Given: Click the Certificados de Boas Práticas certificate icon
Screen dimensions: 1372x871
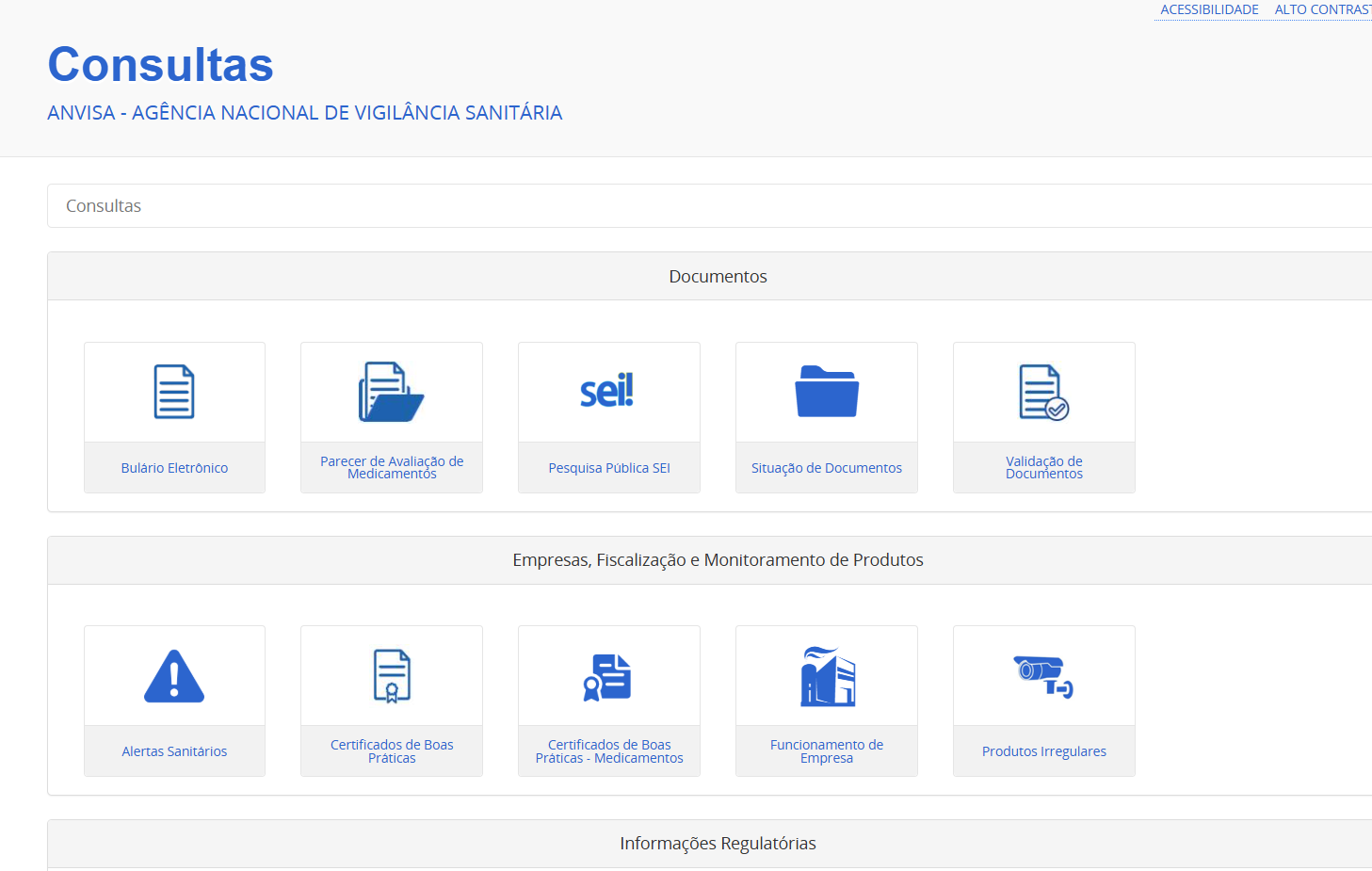Looking at the screenshot, I should click(392, 676).
